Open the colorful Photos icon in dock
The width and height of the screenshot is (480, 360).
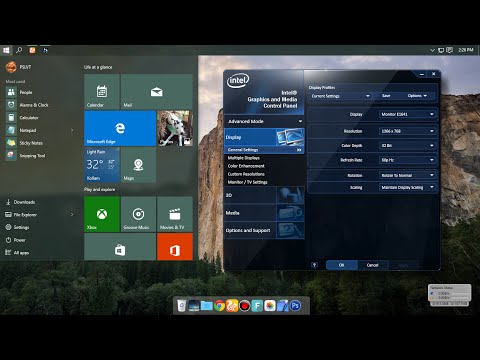point(270,306)
